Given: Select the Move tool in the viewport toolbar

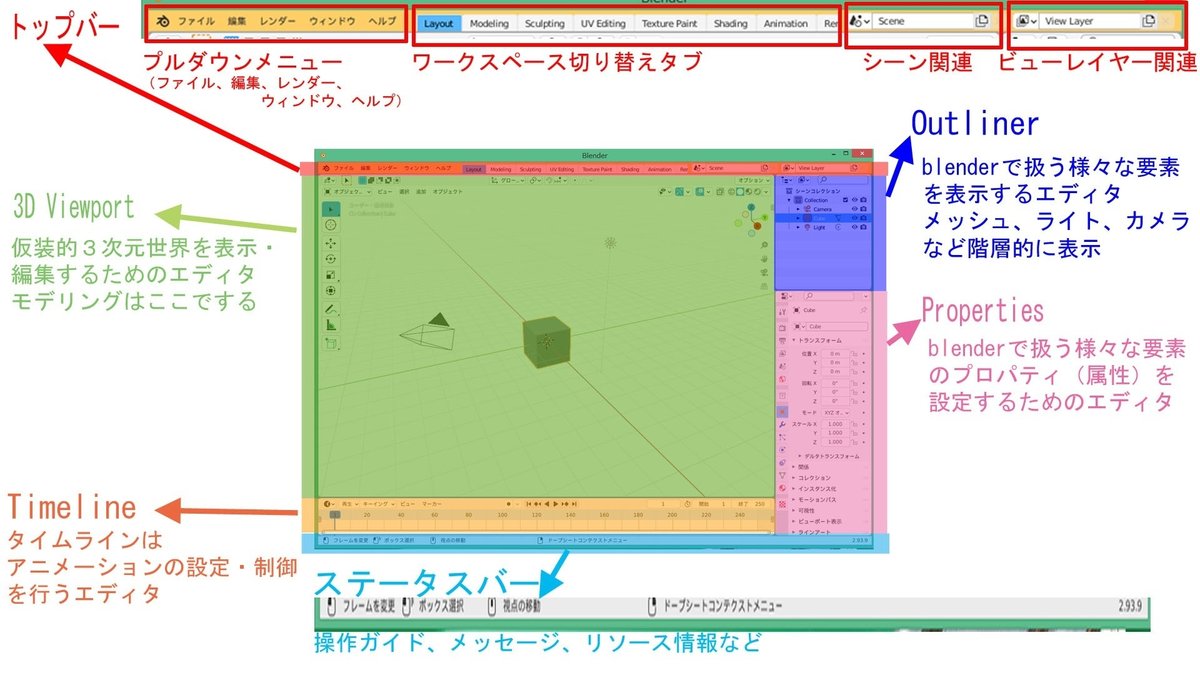Looking at the screenshot, I should [331, 243].
